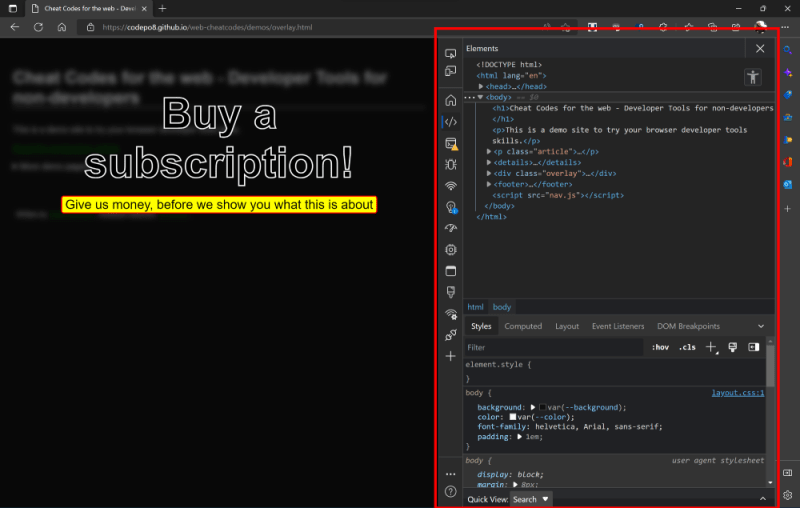Open the Performance gauge tool
This screenshot has height=508, width=800.
[451, 228]
